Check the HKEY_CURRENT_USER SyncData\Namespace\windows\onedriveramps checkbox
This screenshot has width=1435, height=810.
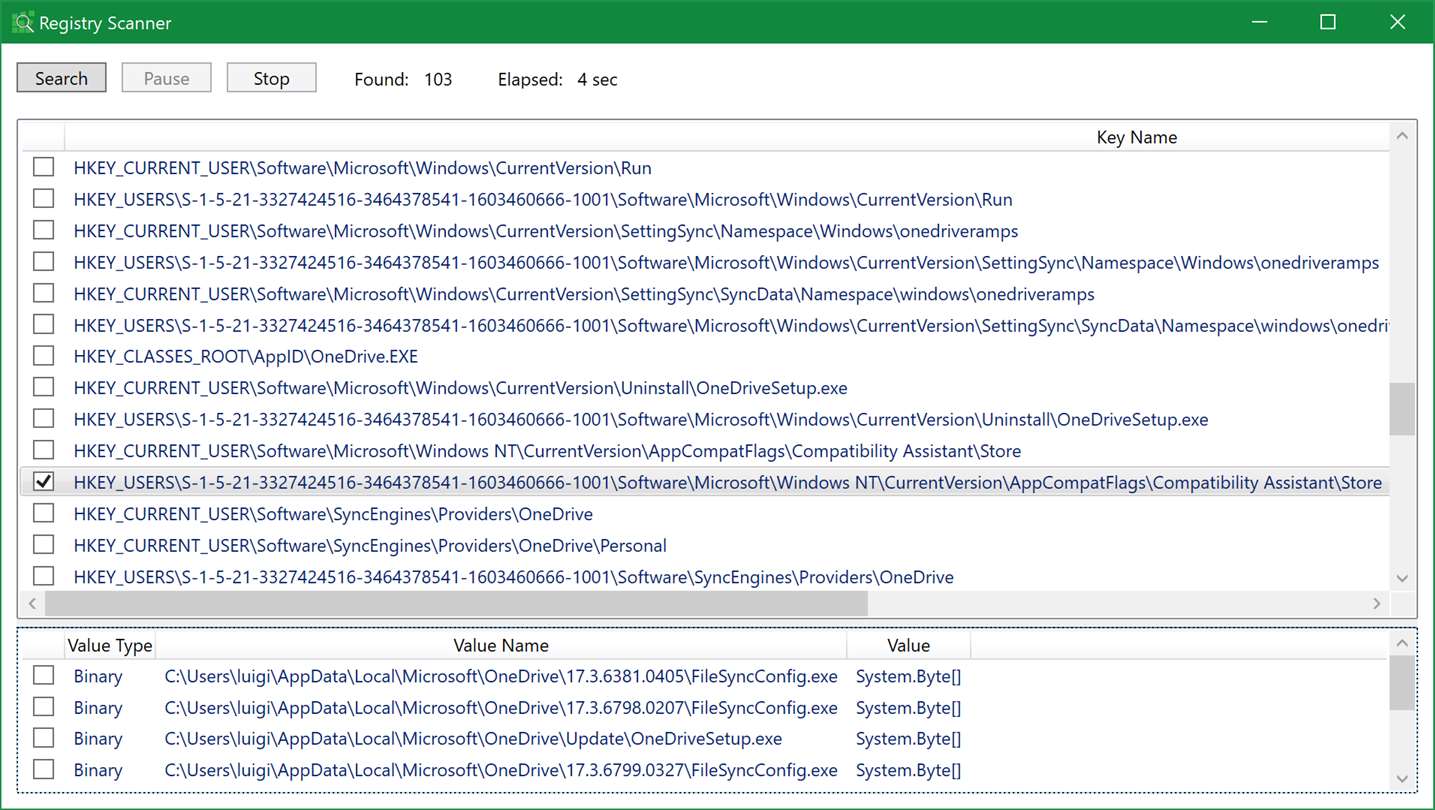pyautogui.click(x=43, y=293)
